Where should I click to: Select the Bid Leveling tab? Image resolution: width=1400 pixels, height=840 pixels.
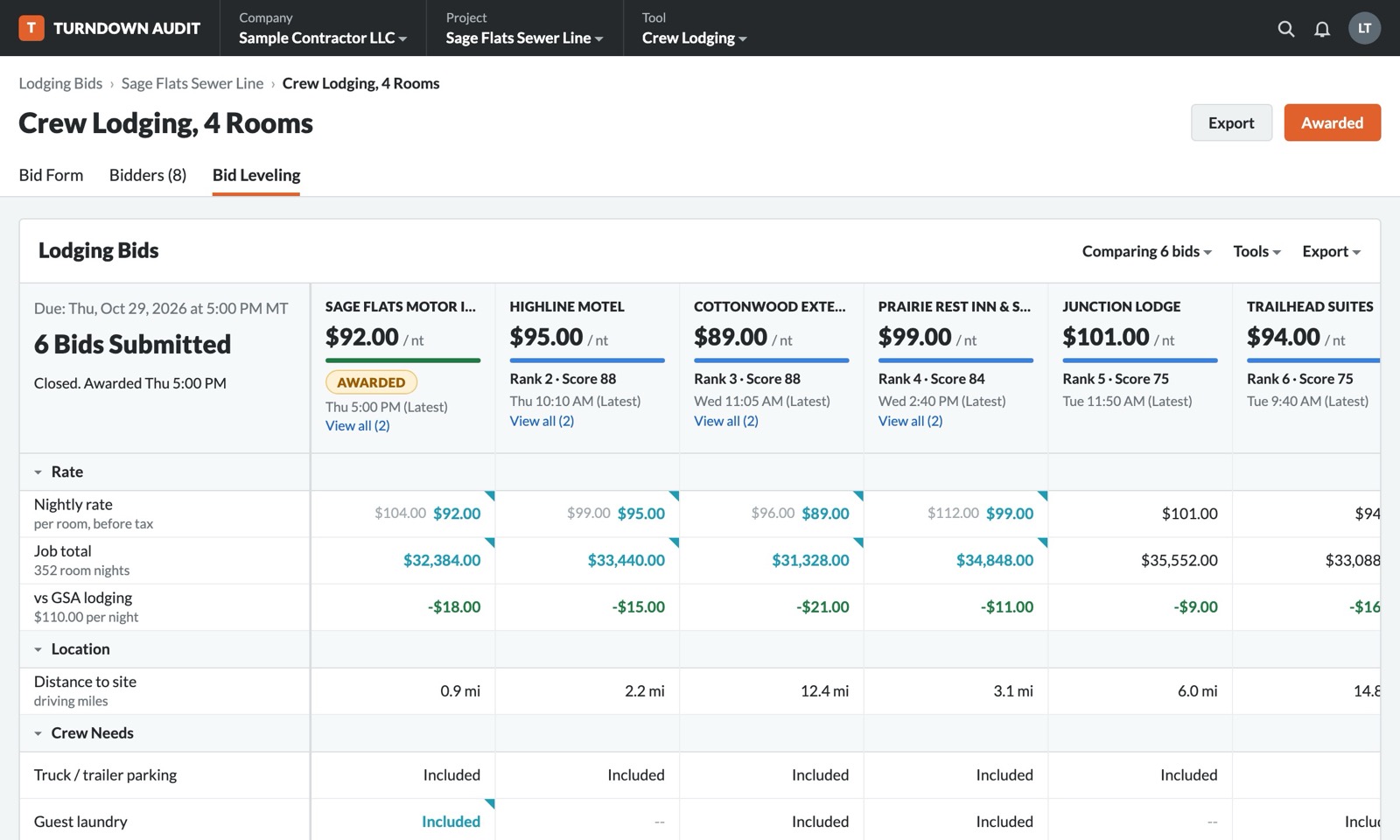point(256,175)
